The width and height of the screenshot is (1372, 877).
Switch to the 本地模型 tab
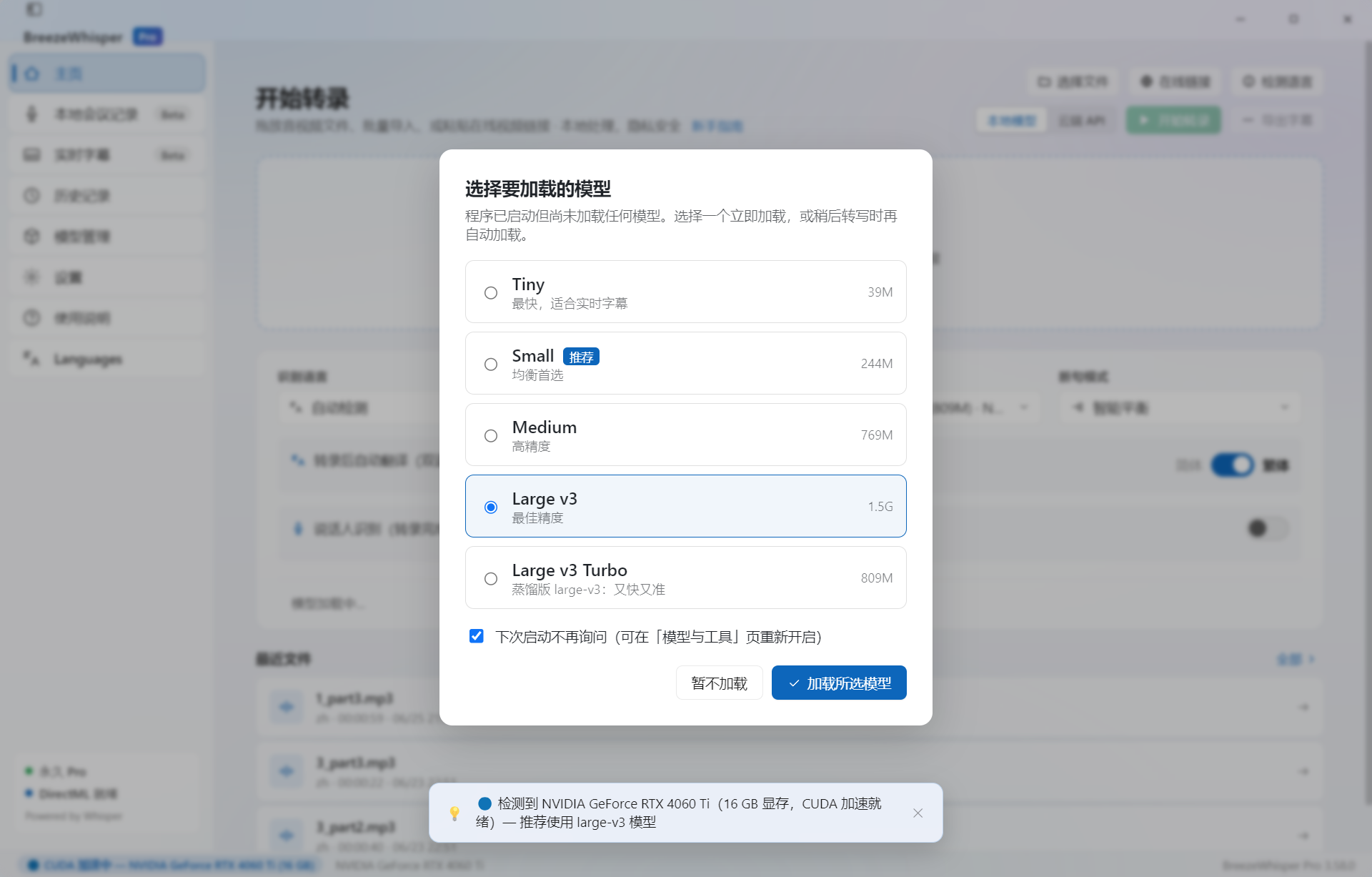(x=1012, y=121)
